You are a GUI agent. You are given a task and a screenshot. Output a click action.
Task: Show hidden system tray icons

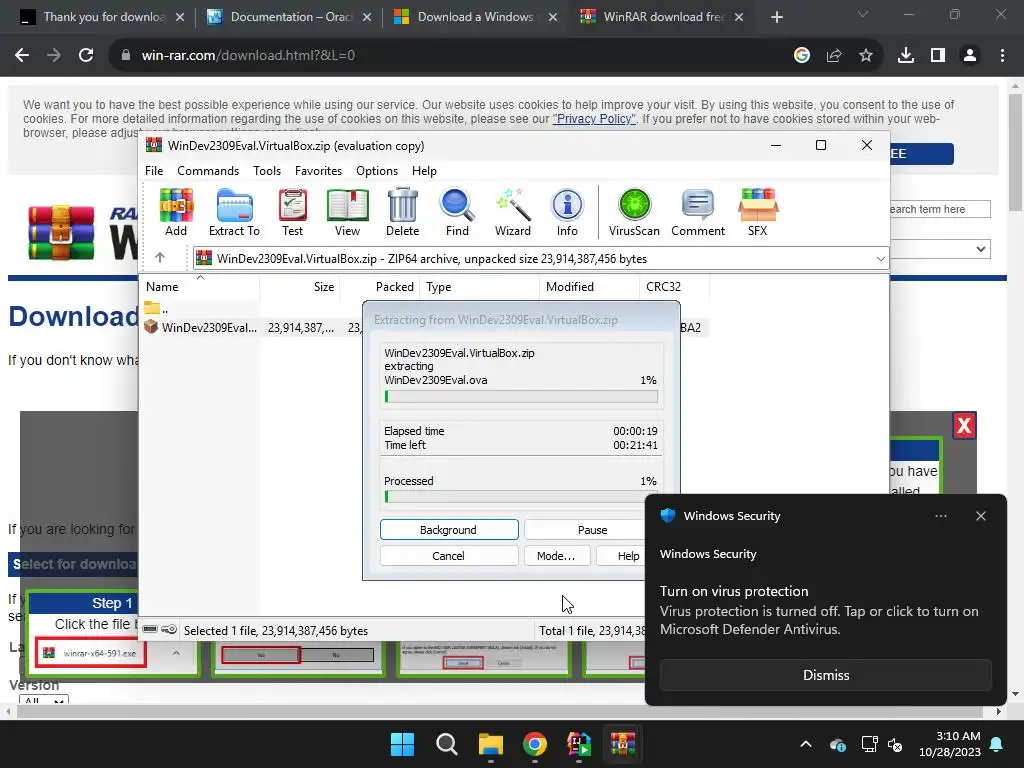pyautogui.click(x=806, y=744)
